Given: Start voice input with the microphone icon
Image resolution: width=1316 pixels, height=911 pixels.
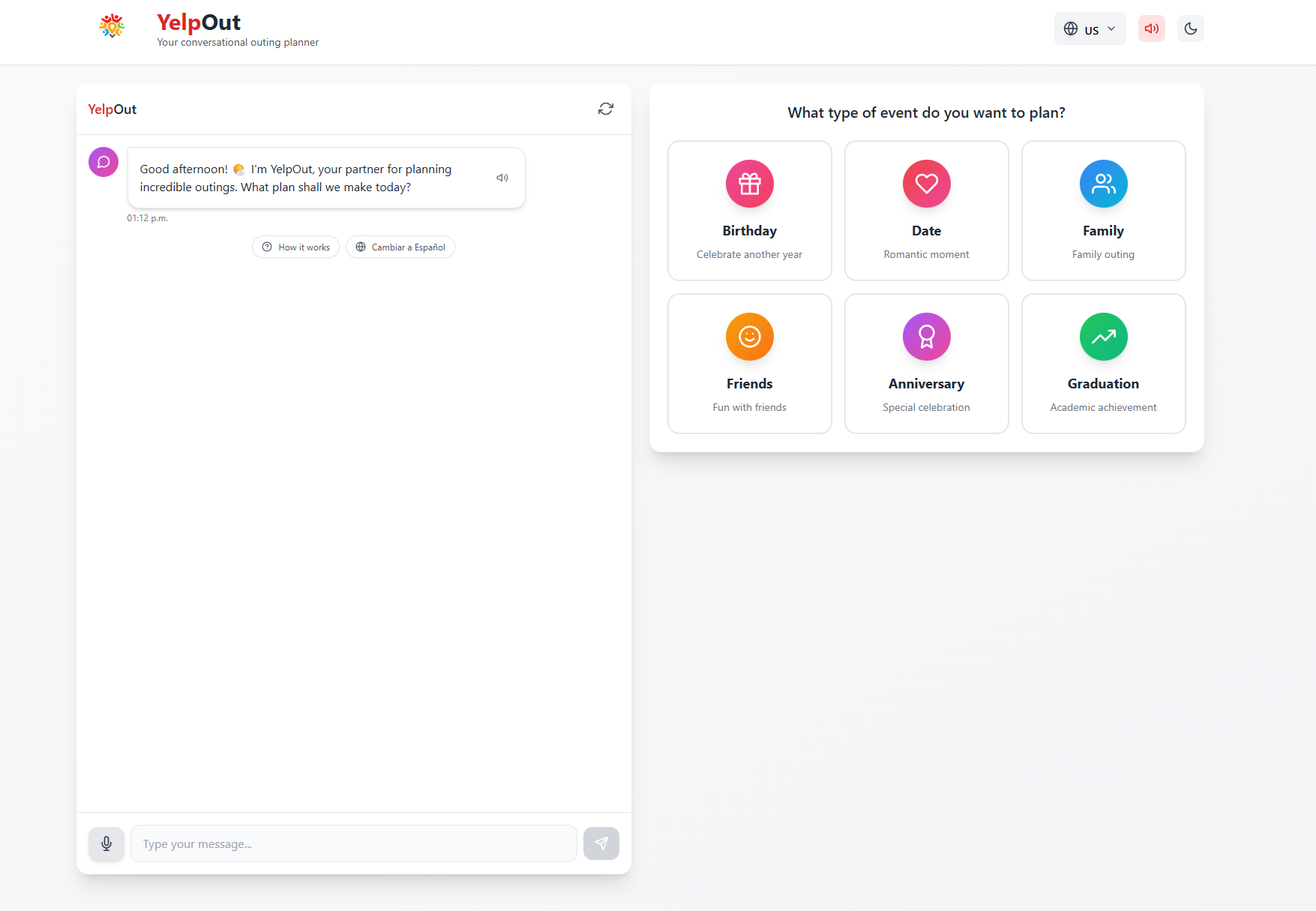Looking at the screenshot, I should tap(106, 844).
